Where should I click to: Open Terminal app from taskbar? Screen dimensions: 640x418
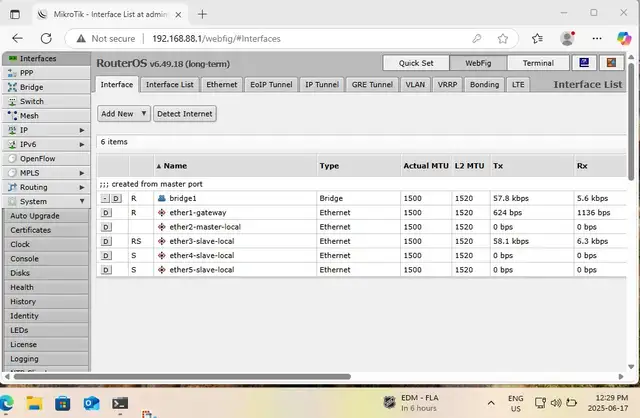pos(120,403)
